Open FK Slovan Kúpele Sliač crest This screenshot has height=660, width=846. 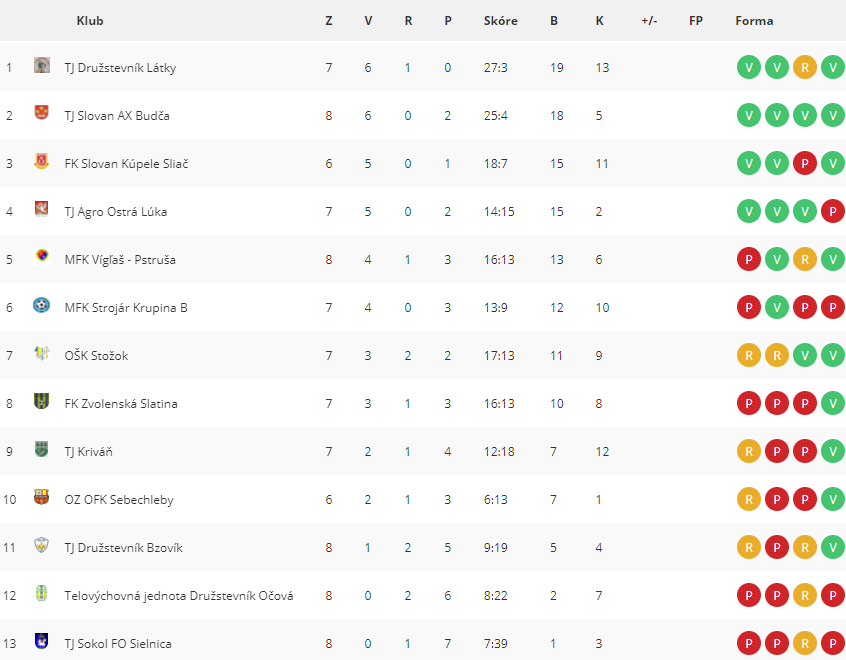point(42,161)
